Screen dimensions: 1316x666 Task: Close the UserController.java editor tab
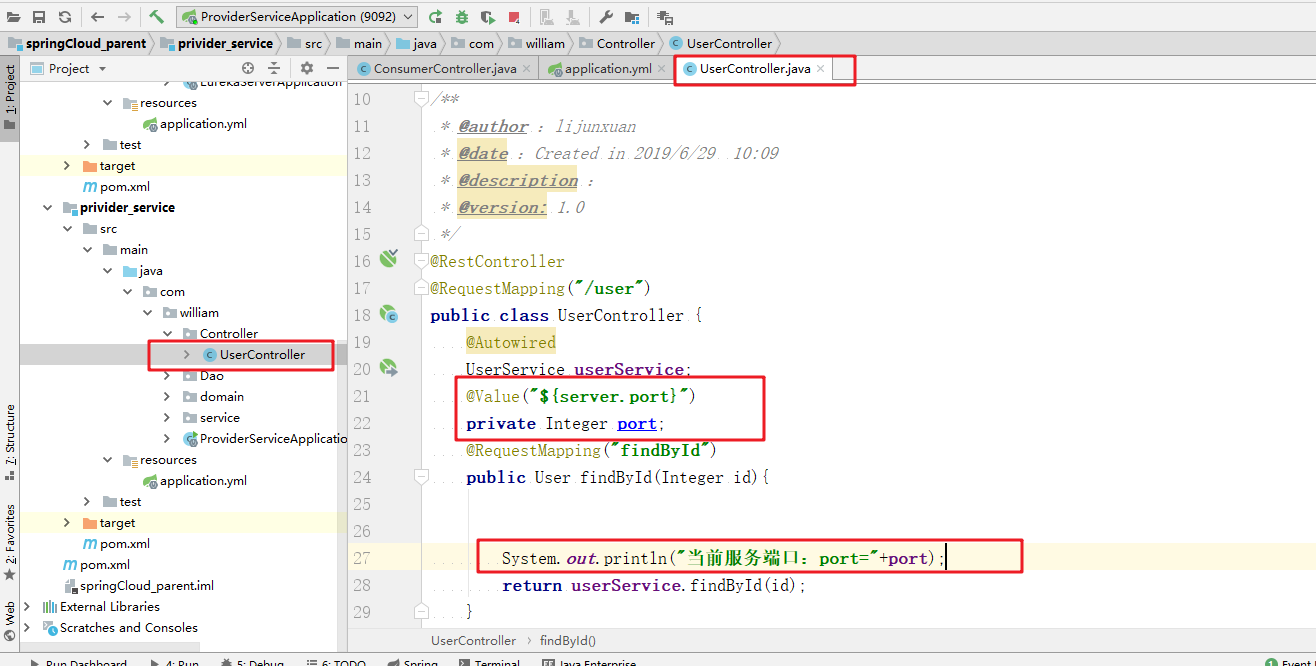(x=820, y=68)
